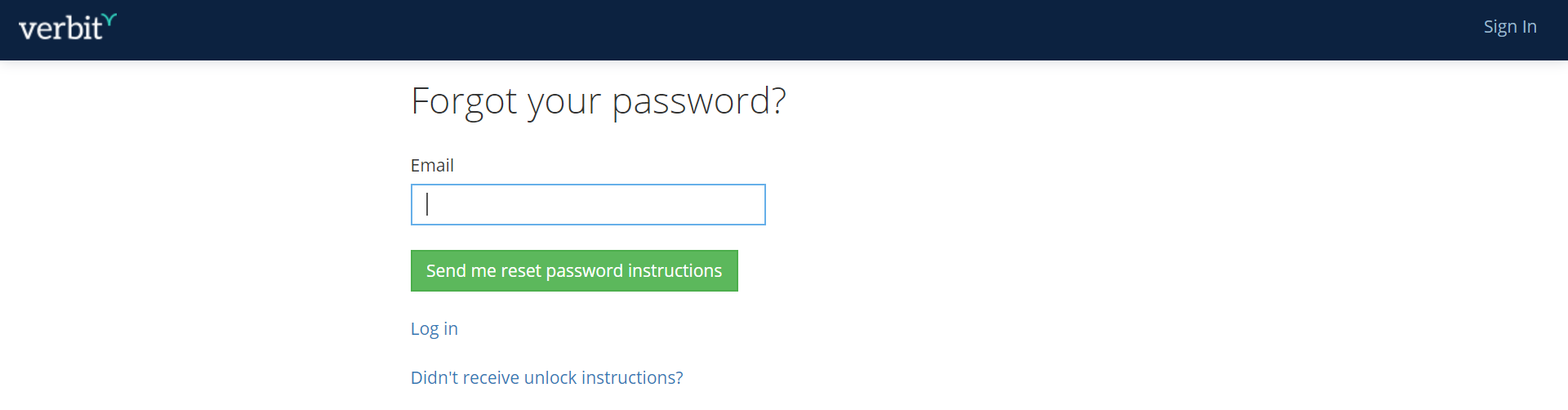The image size is (1568, 410).
Task: Click the green Send me reset button
Action: [574, 270]
